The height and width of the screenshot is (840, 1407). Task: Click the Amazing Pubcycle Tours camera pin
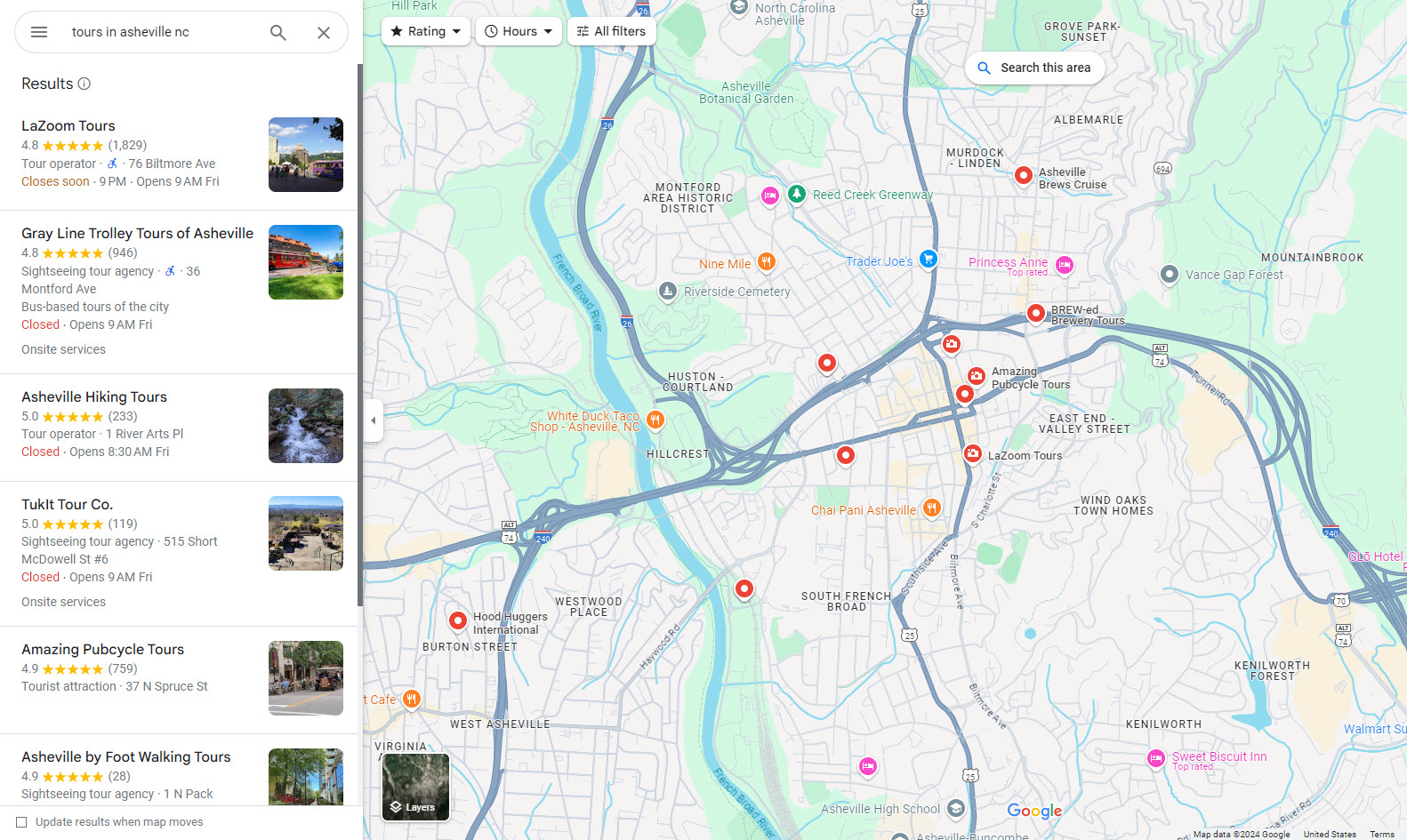(976, 377)
